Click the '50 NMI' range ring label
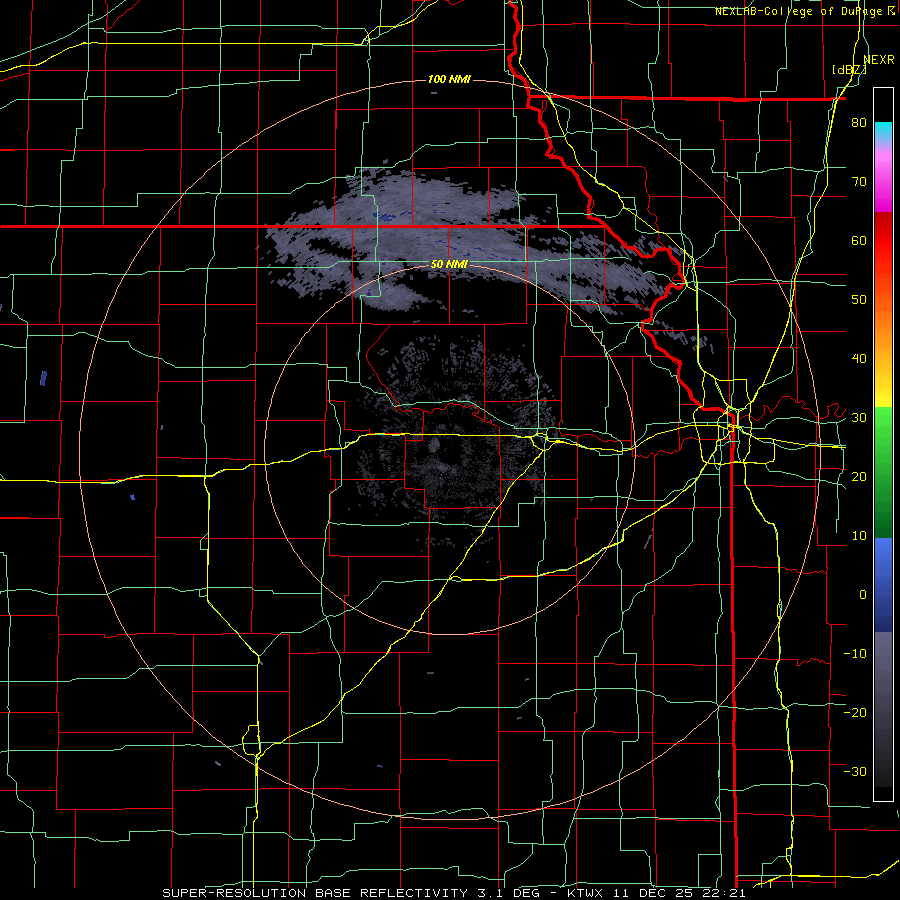This screenshot has height=900, width=900. (x=449, y=265)
